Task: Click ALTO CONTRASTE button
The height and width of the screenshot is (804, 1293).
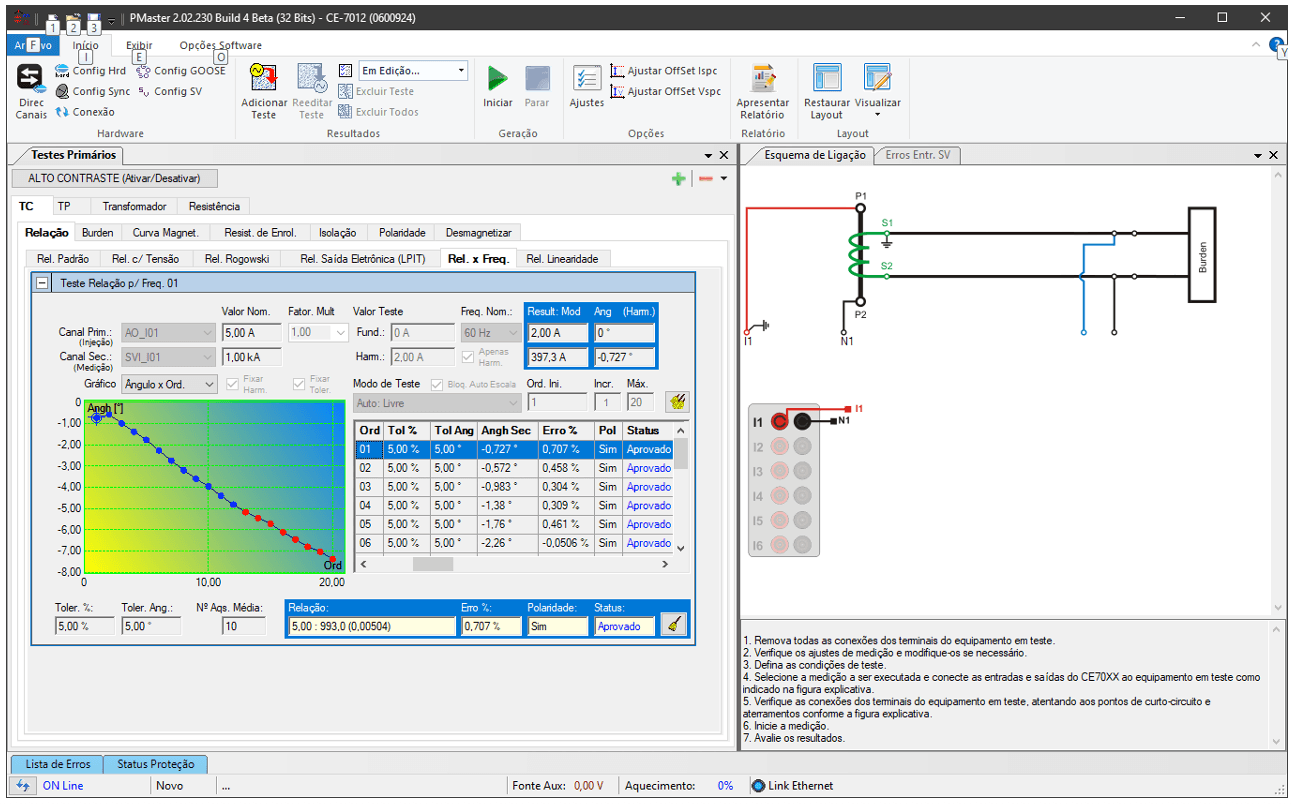Action: 114,178
